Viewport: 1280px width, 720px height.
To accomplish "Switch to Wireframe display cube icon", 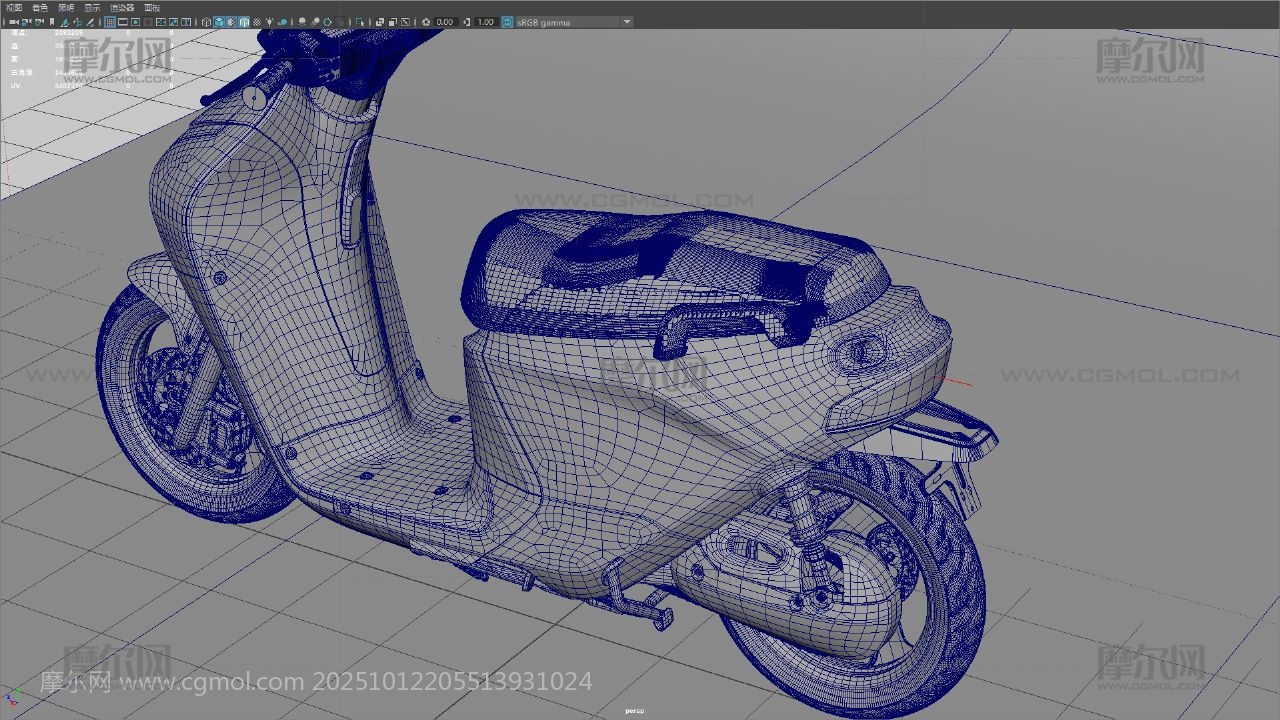I will pos(207,22).
